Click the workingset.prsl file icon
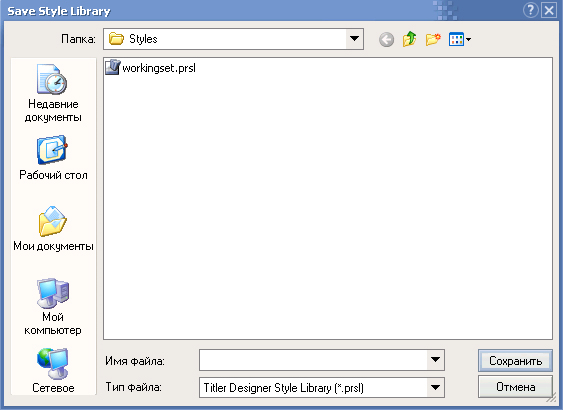This screenshot has height=410, width=563. click(x=112, y=67)
